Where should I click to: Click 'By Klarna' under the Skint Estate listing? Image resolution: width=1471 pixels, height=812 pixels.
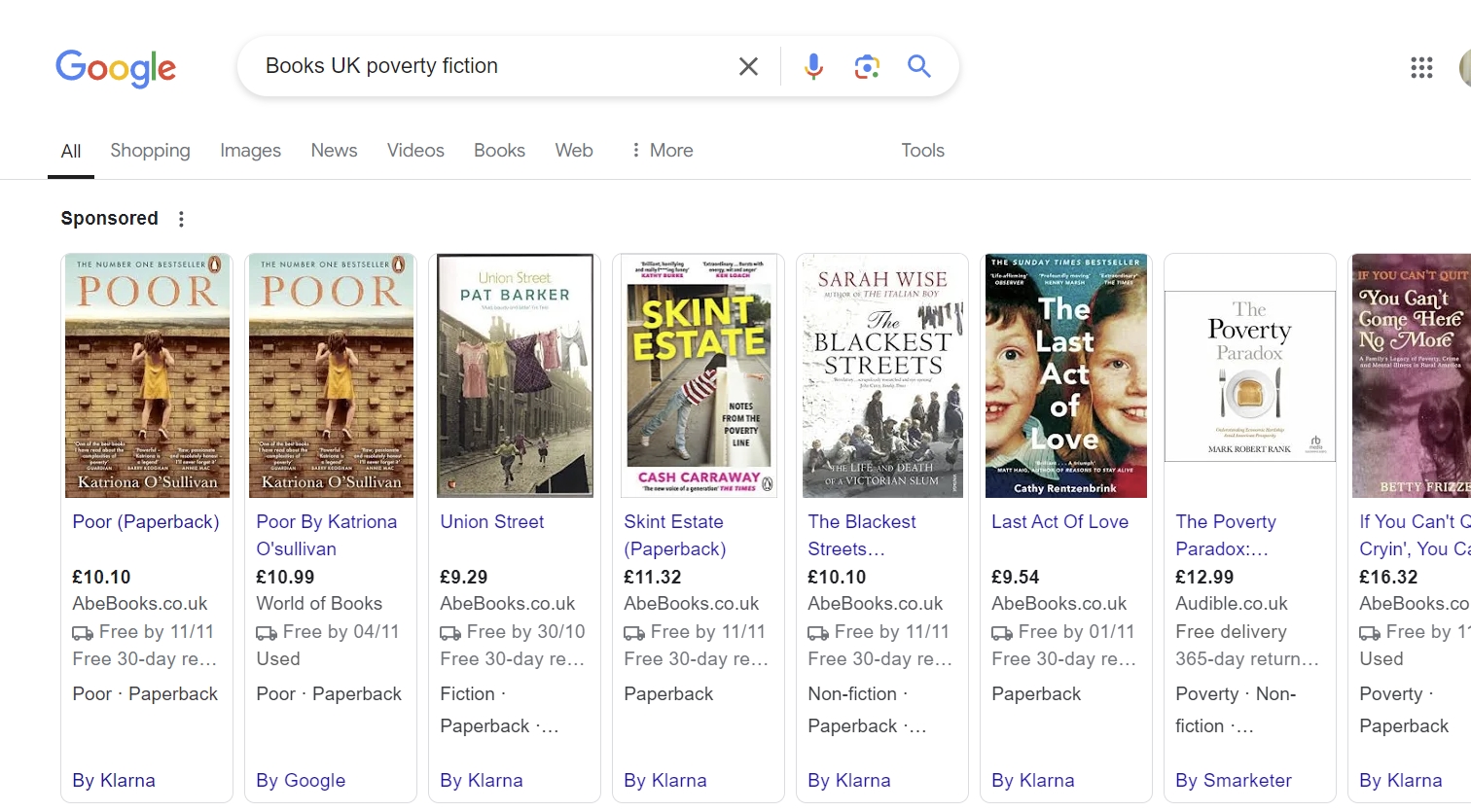click(664, 780)
